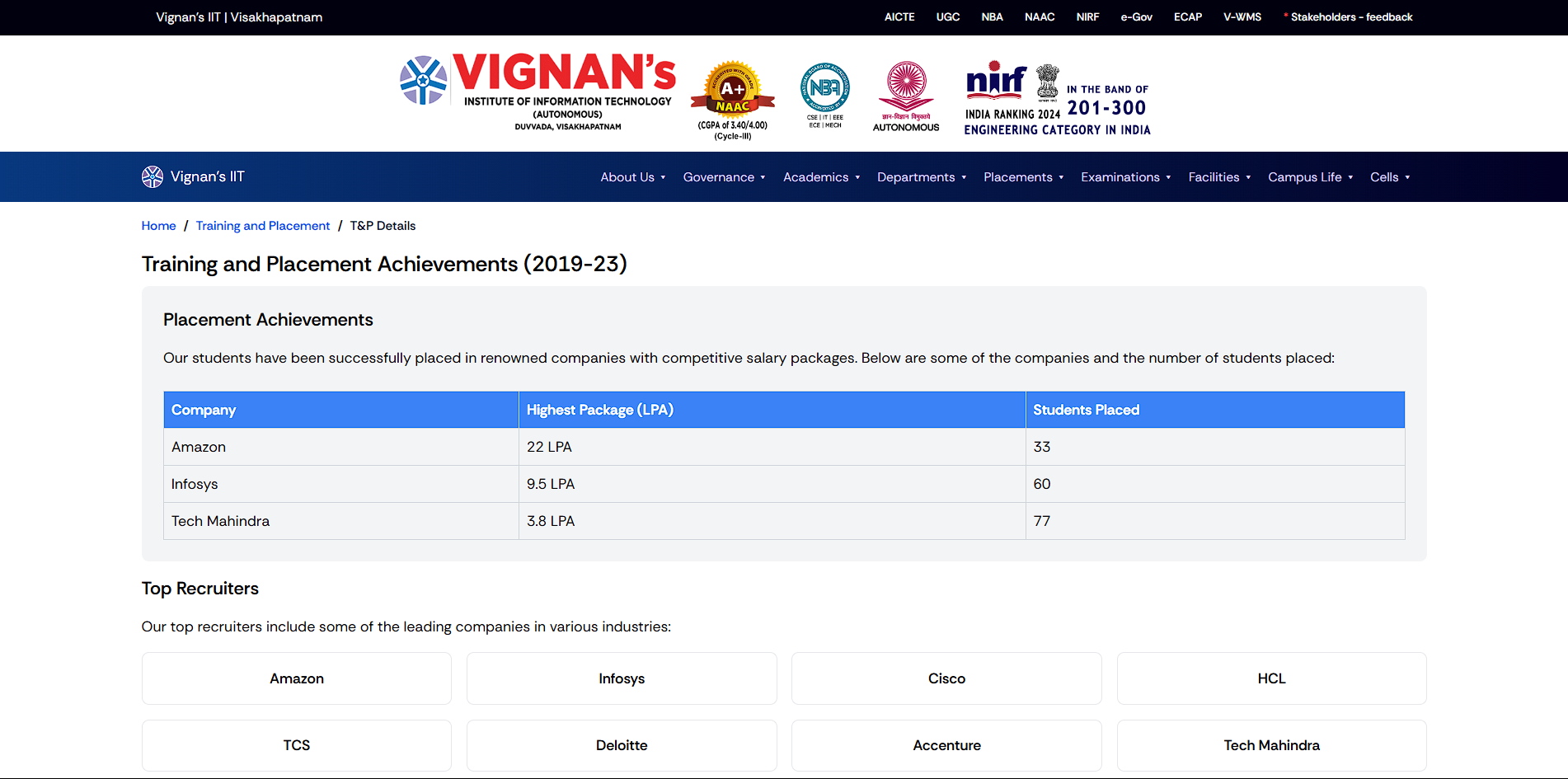Click the T&P Details breadcrumb text
This screenshot has width=1568, height=779.
pyautogui.click(x=383, y=226)
